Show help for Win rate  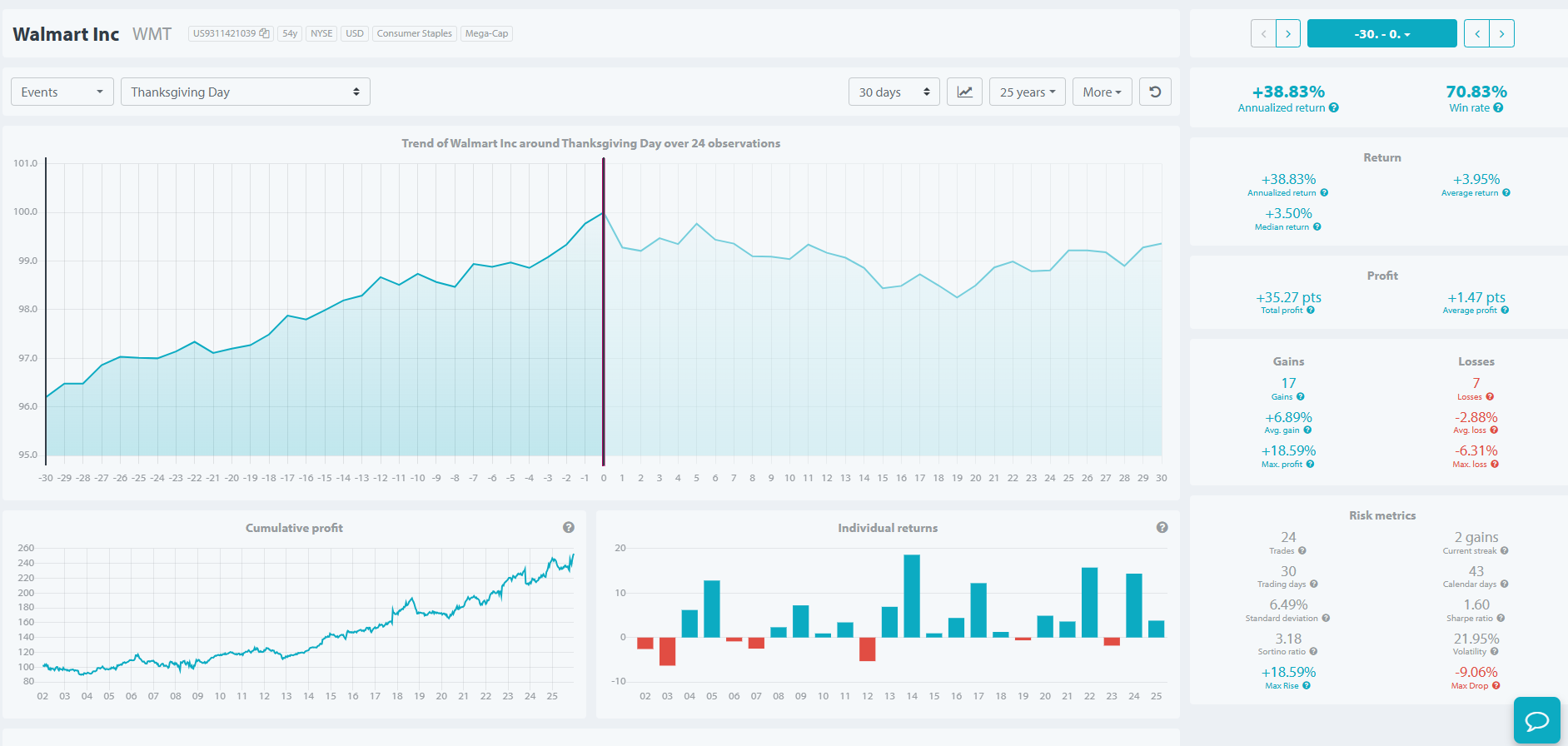point(1498,107)
